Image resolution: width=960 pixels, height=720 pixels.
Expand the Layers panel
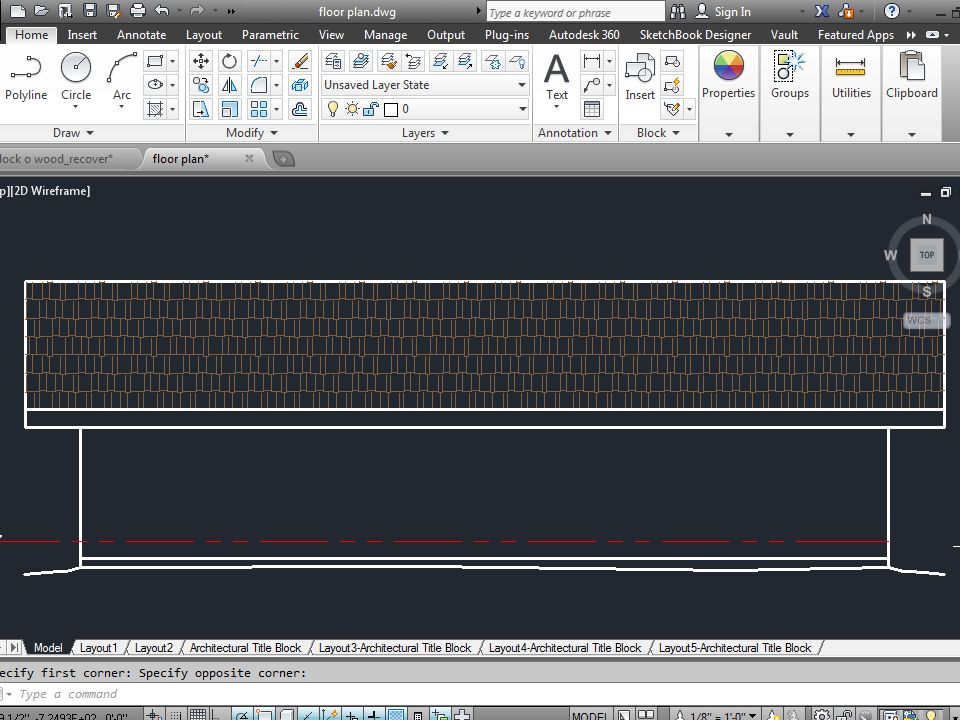[x=426, y=132]
